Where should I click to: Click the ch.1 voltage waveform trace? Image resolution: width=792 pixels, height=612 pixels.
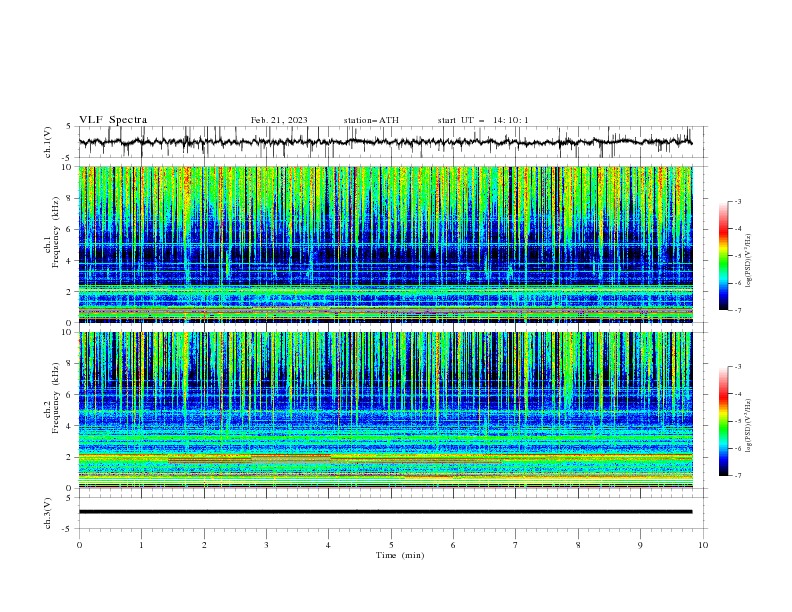tap(385, 142)
